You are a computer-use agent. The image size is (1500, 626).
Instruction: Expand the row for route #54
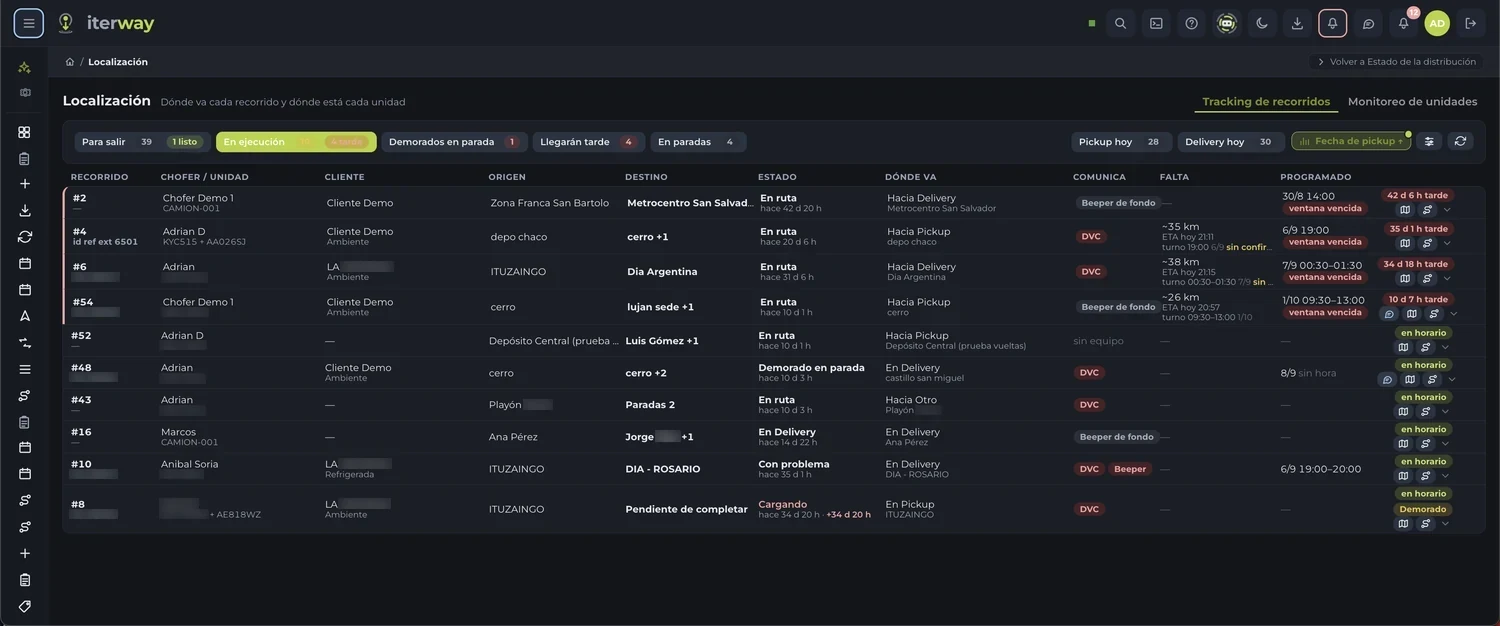pos(1453,314)
